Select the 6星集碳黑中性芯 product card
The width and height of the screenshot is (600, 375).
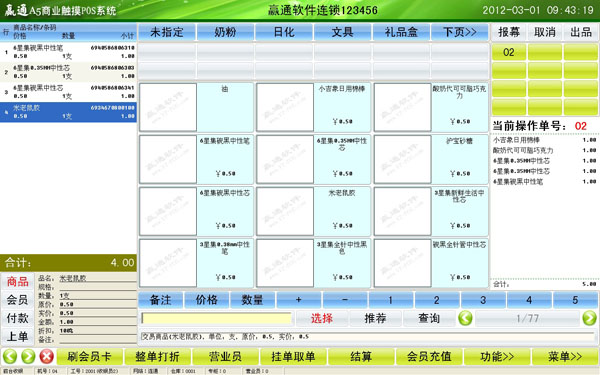(196, 211)
